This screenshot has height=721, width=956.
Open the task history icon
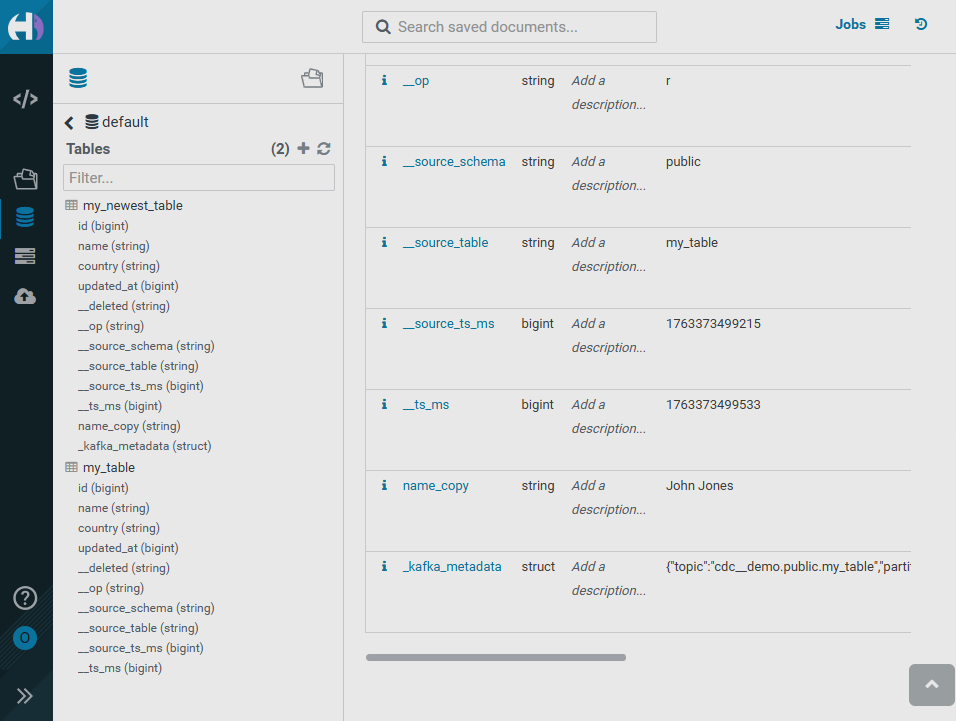(921, 24)
